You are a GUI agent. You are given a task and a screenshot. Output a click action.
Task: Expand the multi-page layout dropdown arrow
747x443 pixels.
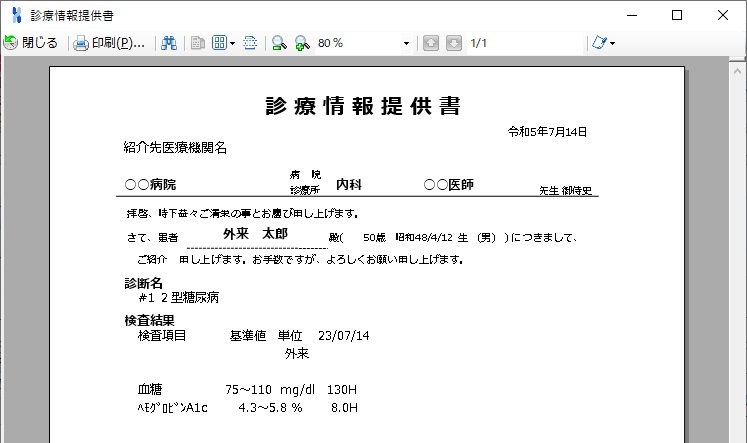pyautogui.click(x=232, y=43)
